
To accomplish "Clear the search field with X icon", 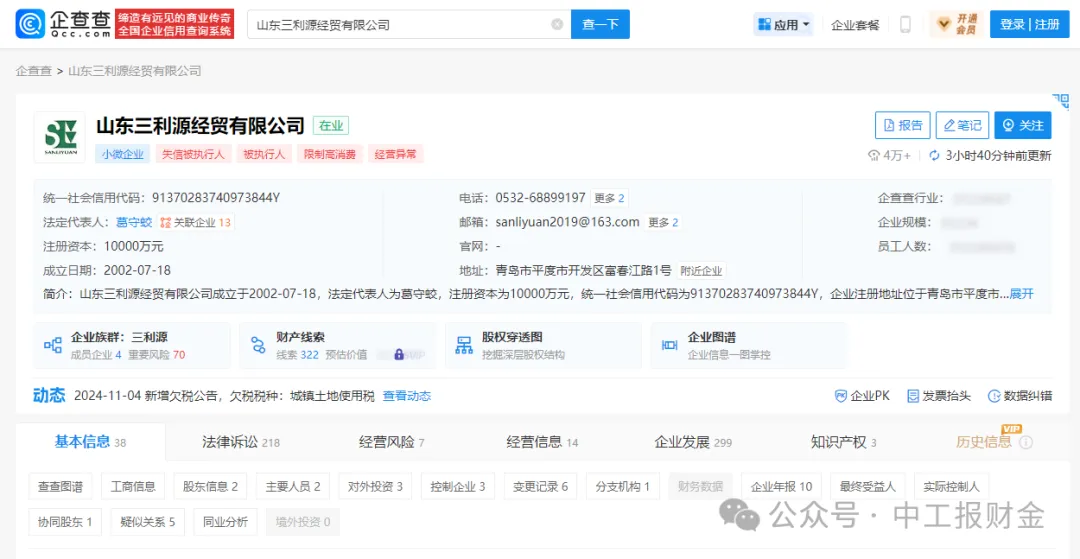I will pos(557,25).
